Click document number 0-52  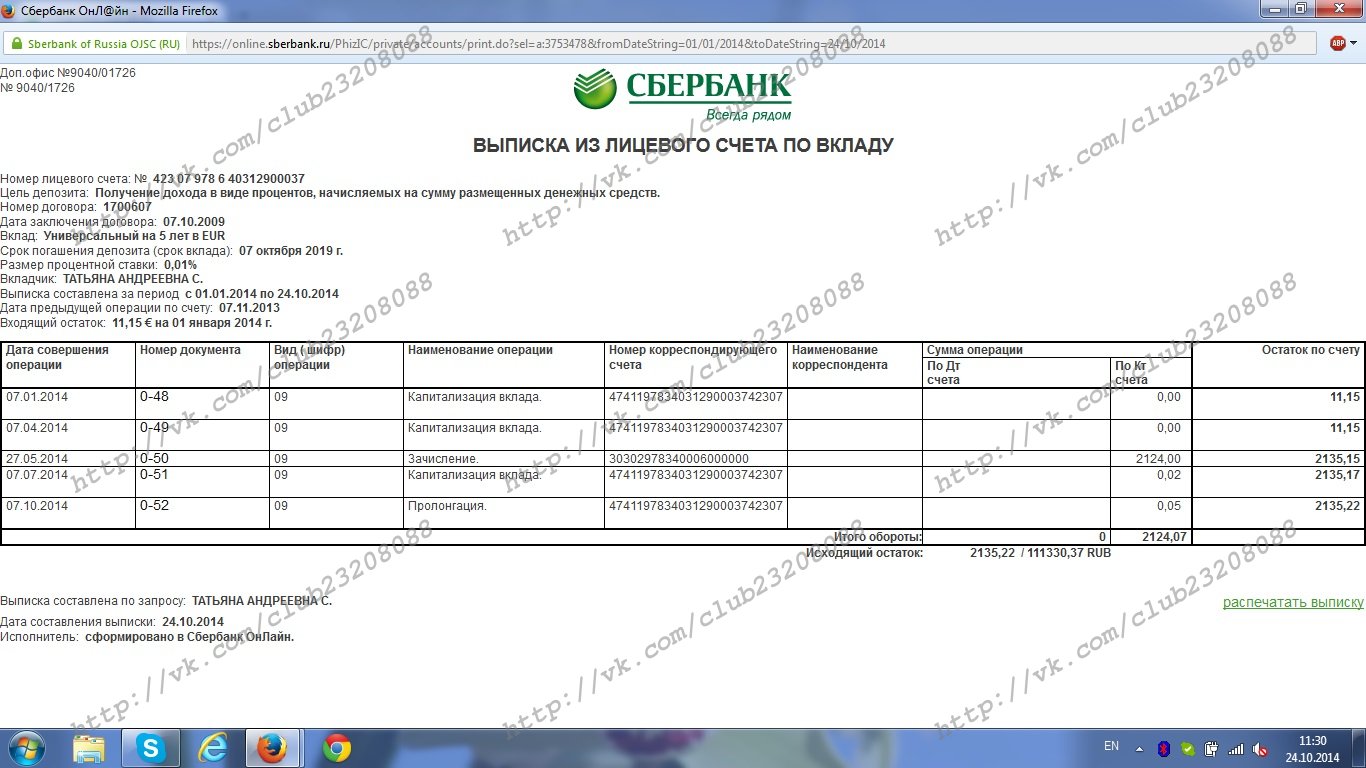[x=154, y=505]
